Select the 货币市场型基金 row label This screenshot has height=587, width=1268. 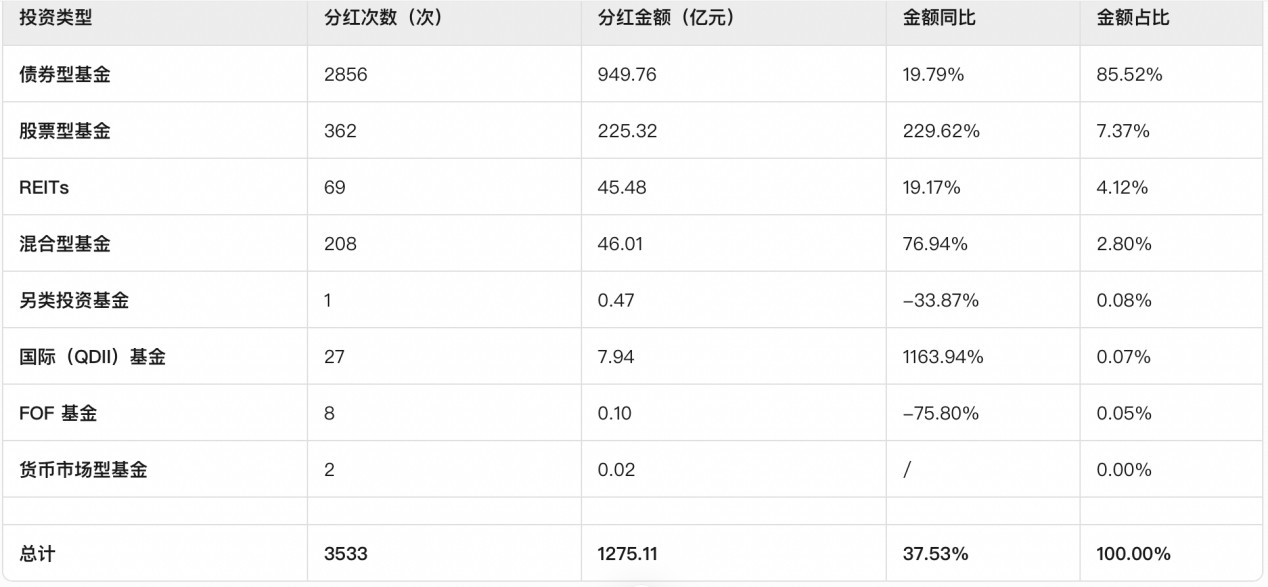(83, 470)
